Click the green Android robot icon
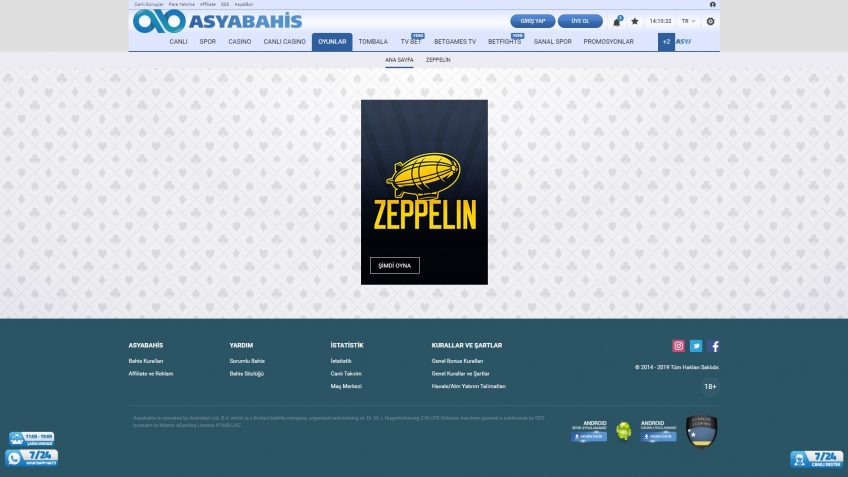 [624, 431]
